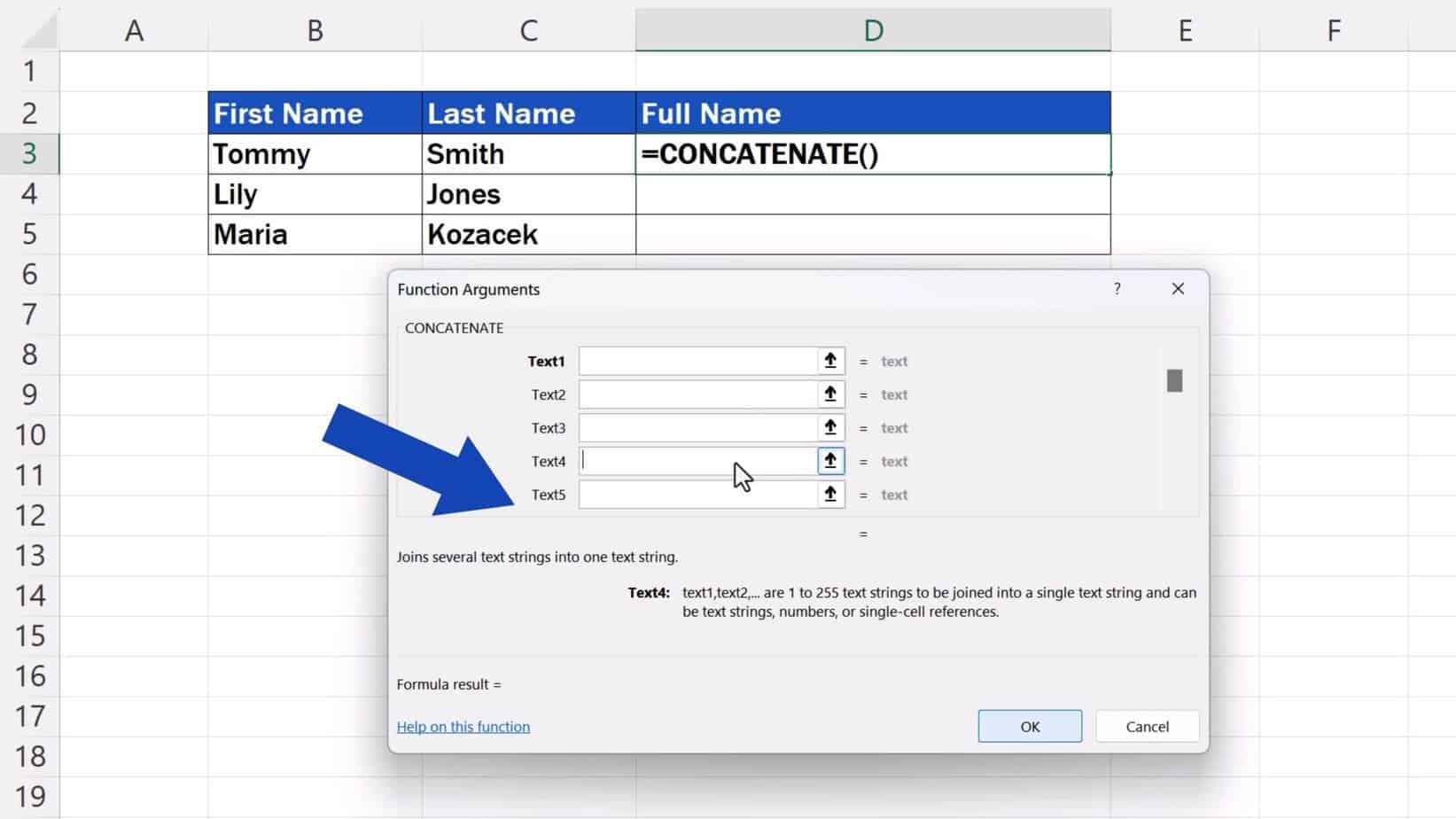This screenshot has width=1456, height=819.
Task: Click inside the Text2 input field
Action: click(700, 394)
